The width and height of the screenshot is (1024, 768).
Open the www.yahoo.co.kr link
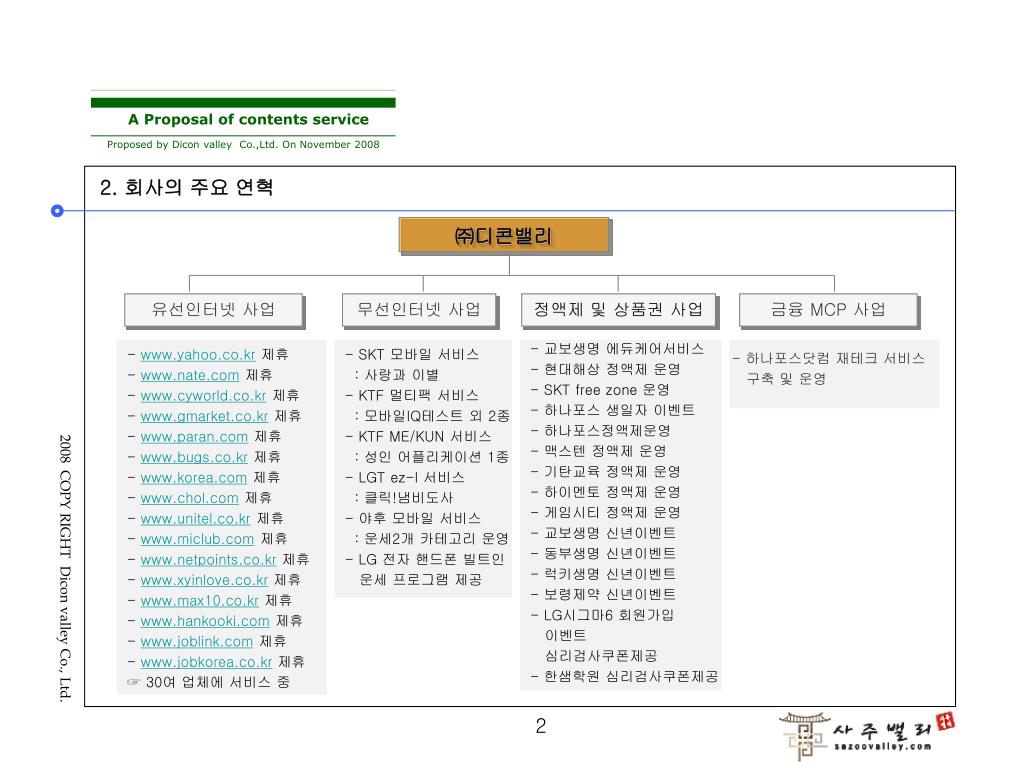click(198, 355)
